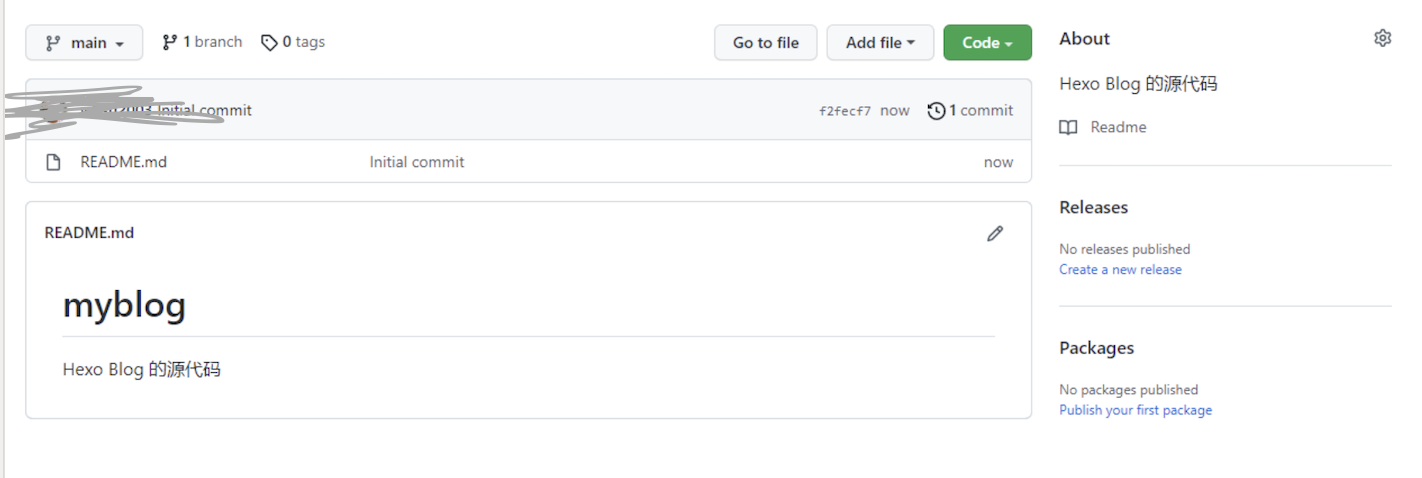Open commit hash f2fecf7

[844, 111]
